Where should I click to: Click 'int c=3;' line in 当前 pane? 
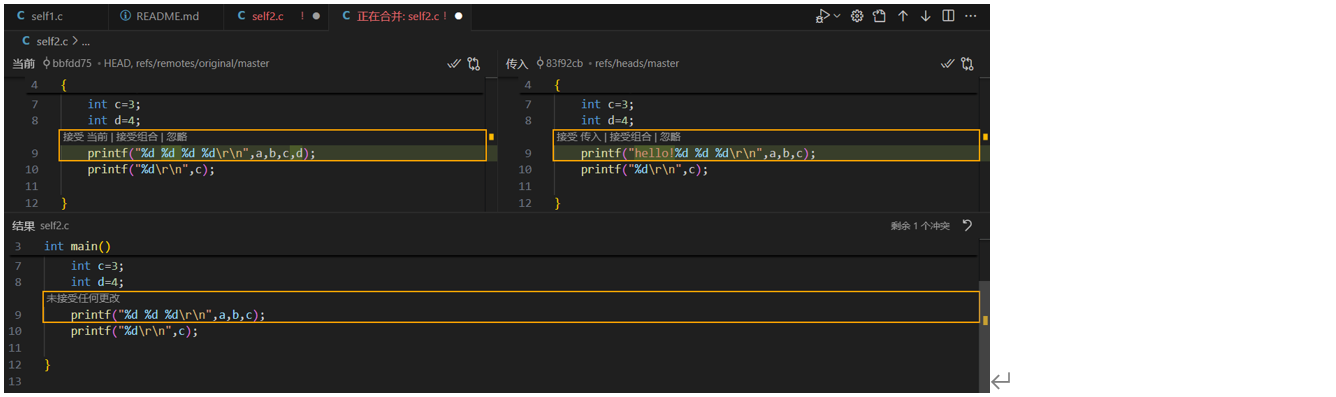(x=113, y=104)
